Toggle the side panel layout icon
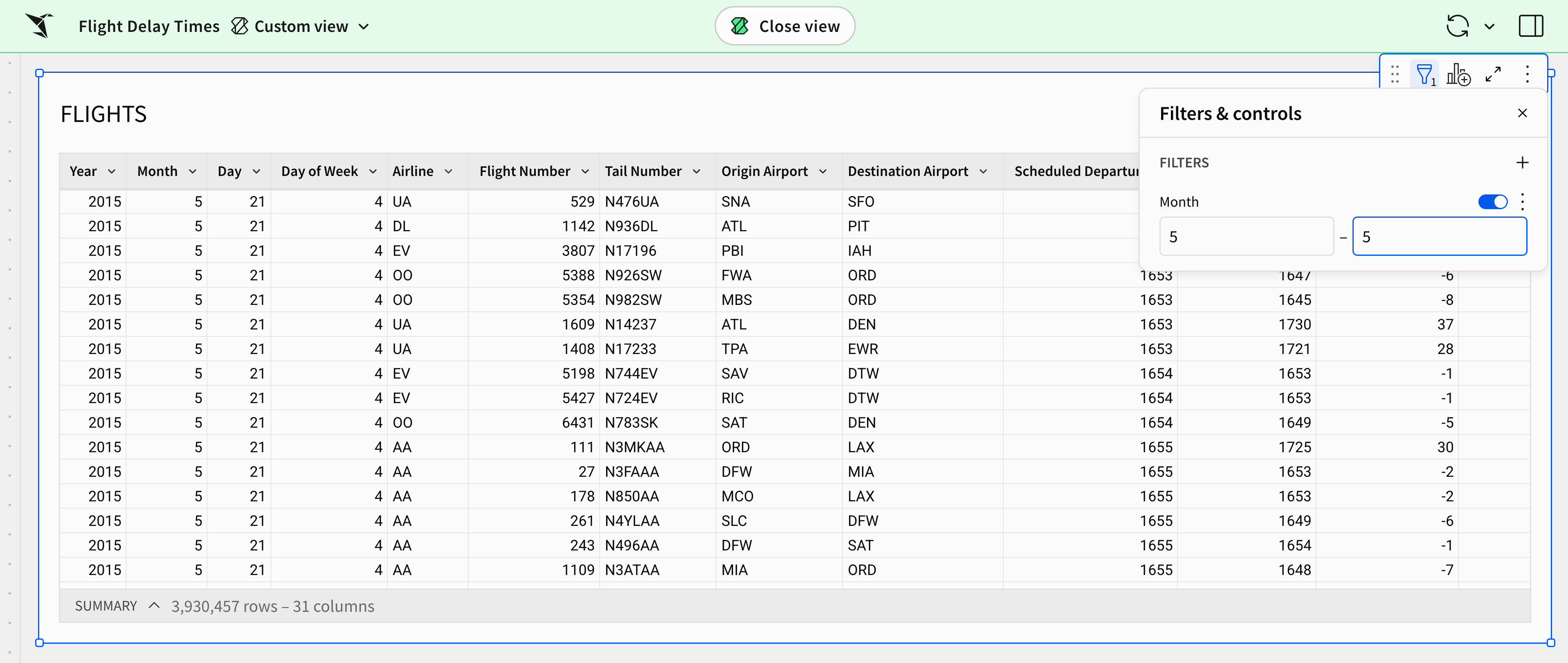This screenshot has width=1568, height=663. (x=1530, y=26)
